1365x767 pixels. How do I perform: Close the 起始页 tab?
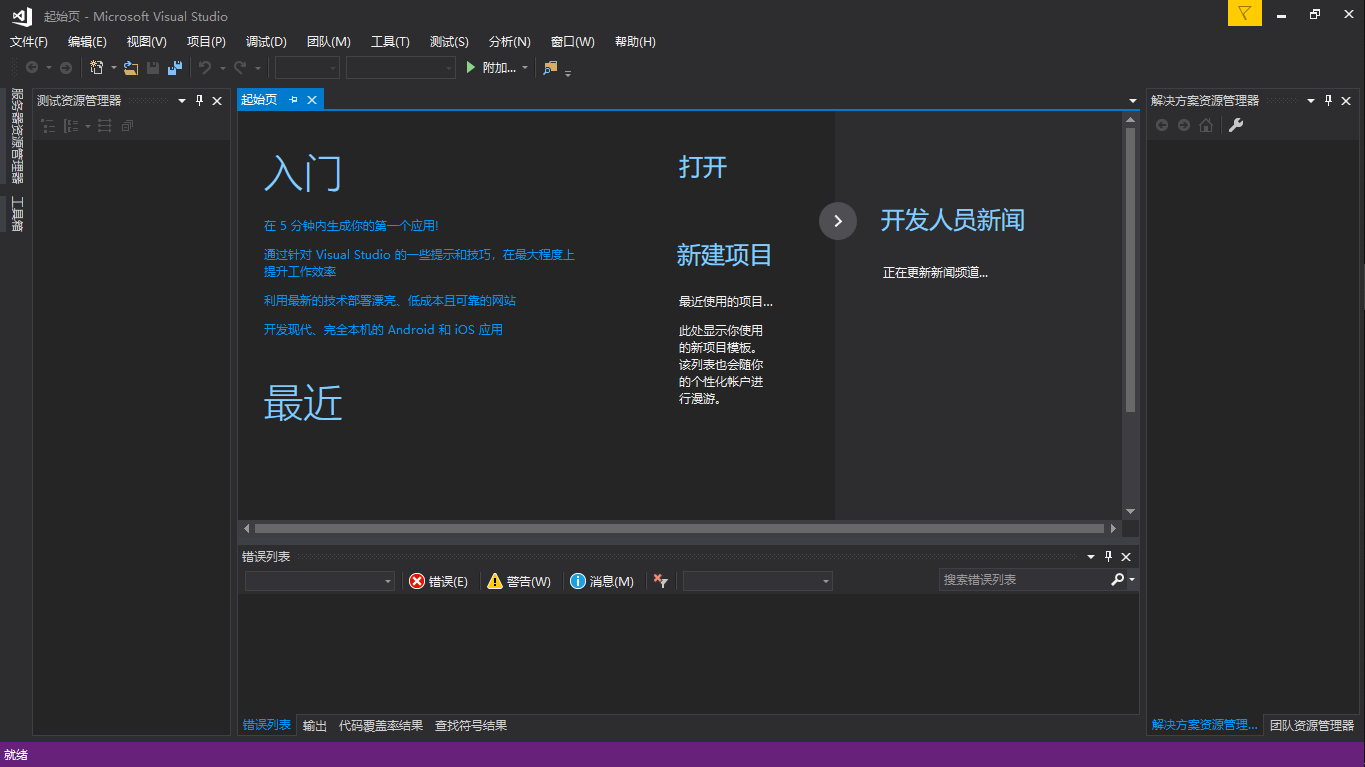pos(312,100)
